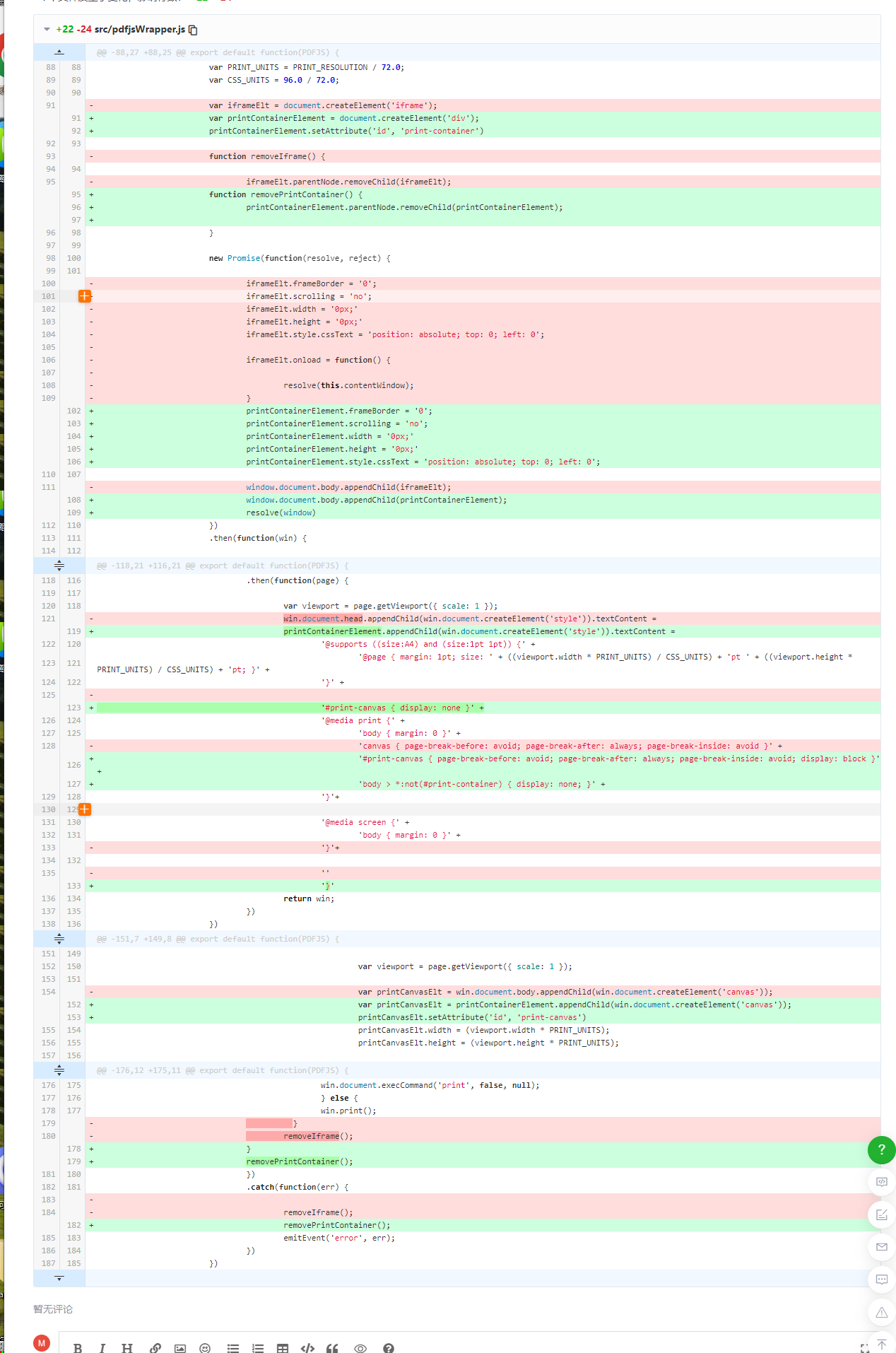Insert a table in comment editor
Screen dimensions: 896x1353
click(283, 1348)
